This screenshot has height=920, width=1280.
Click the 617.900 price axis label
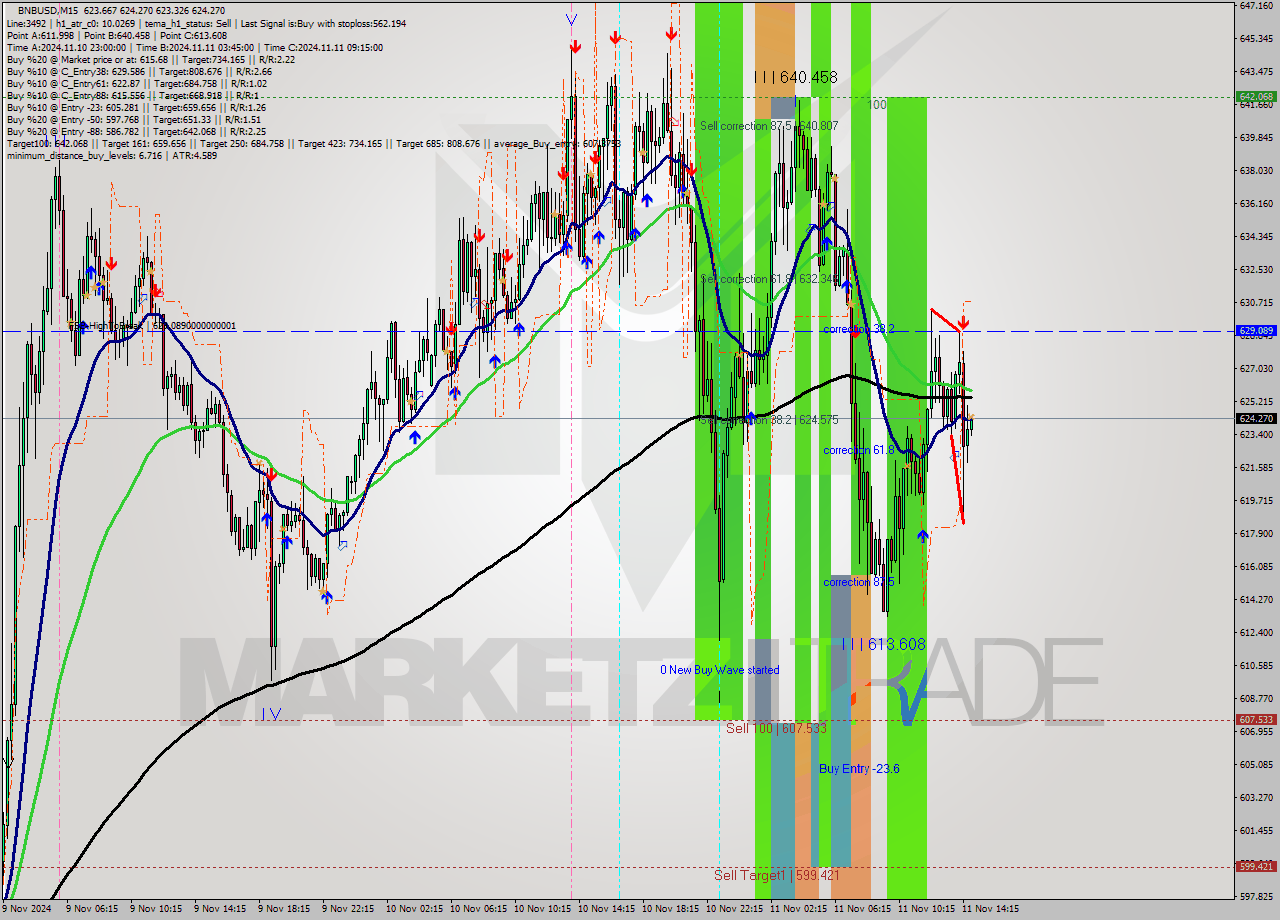(x=1256, y=533)
